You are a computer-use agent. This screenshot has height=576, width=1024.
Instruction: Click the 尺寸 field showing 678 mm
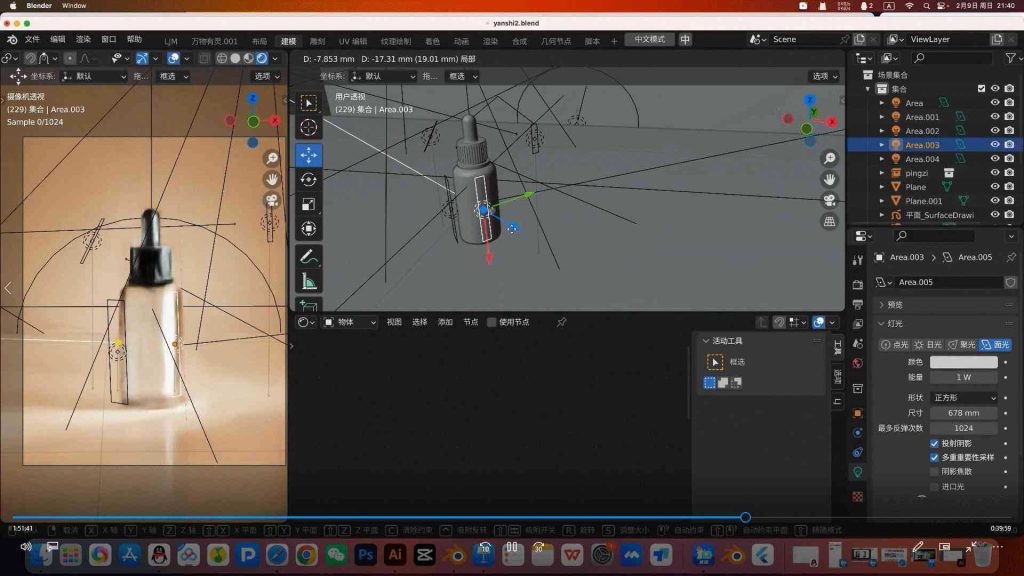pyautogui.click(x=964, y=412)
